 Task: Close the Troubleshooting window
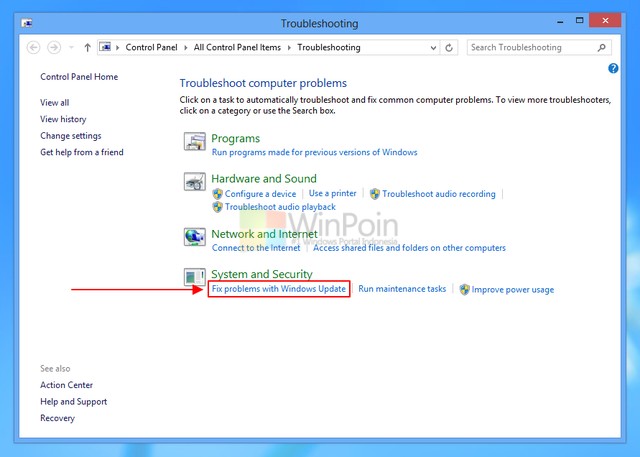[x=605, y=20]
